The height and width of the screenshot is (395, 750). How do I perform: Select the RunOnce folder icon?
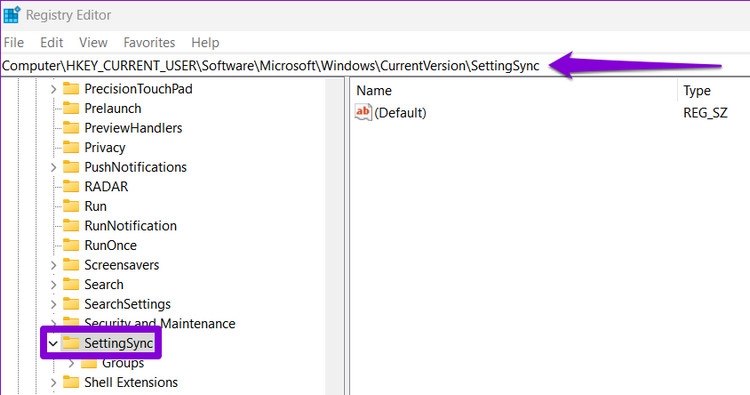pyautogui.click(x=71, y=245)
